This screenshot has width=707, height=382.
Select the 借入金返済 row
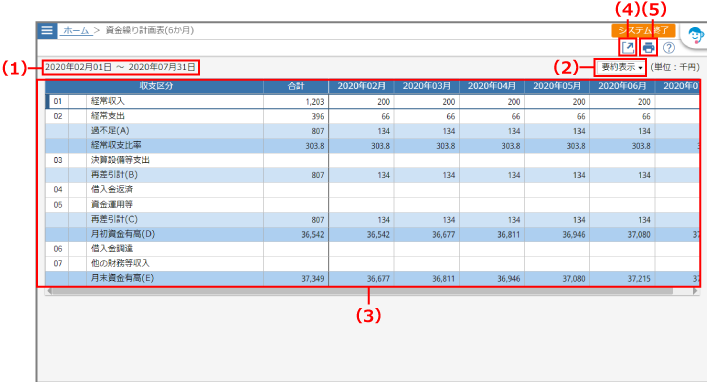tap(372, 190)
